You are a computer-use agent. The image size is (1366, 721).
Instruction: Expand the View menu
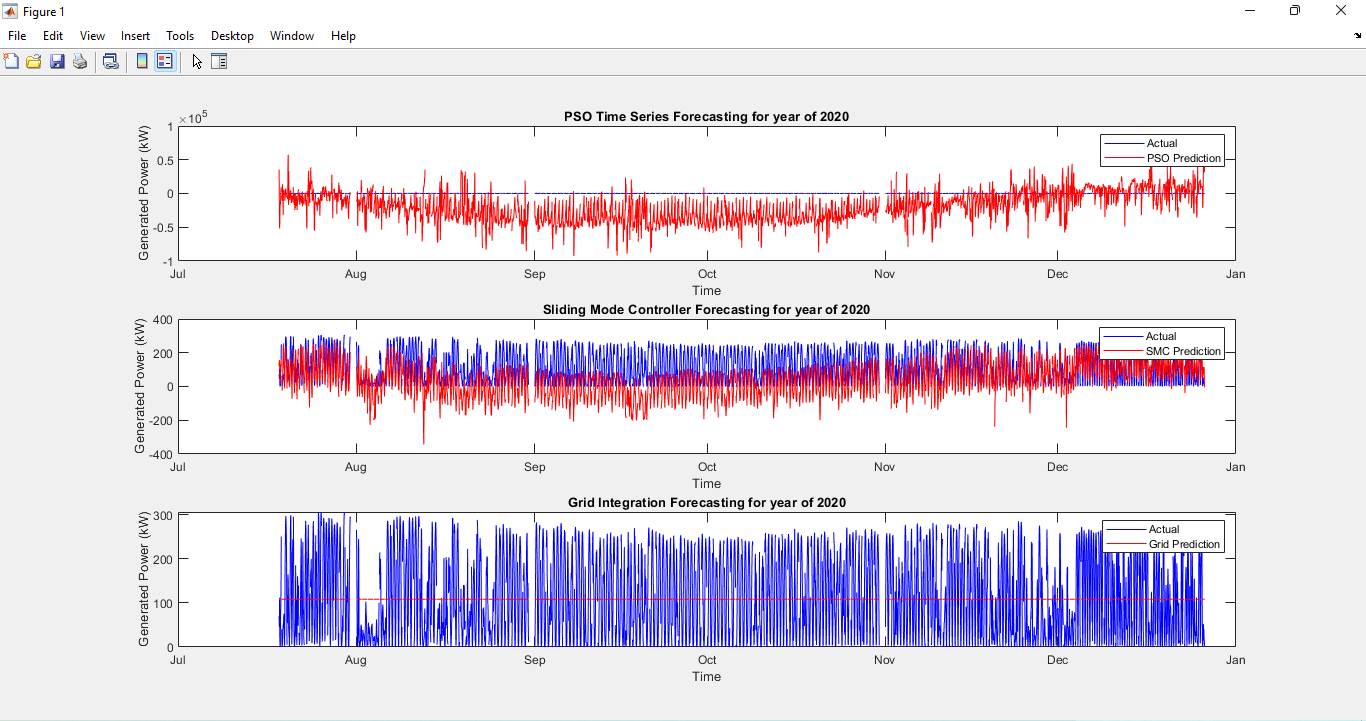92,36
